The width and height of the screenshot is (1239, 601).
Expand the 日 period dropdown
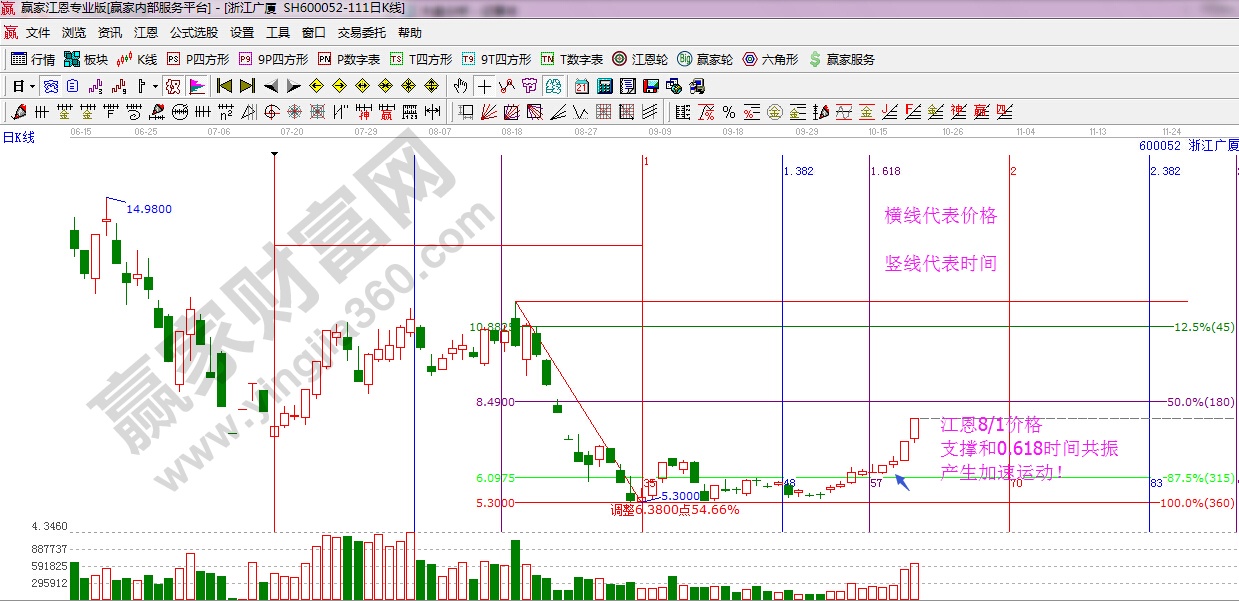tap(24, 86)
